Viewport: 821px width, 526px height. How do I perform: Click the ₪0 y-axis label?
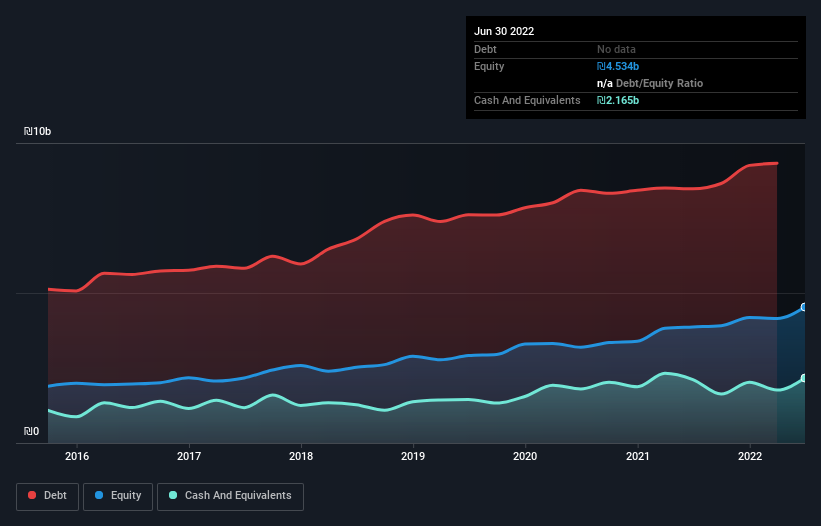31,431
